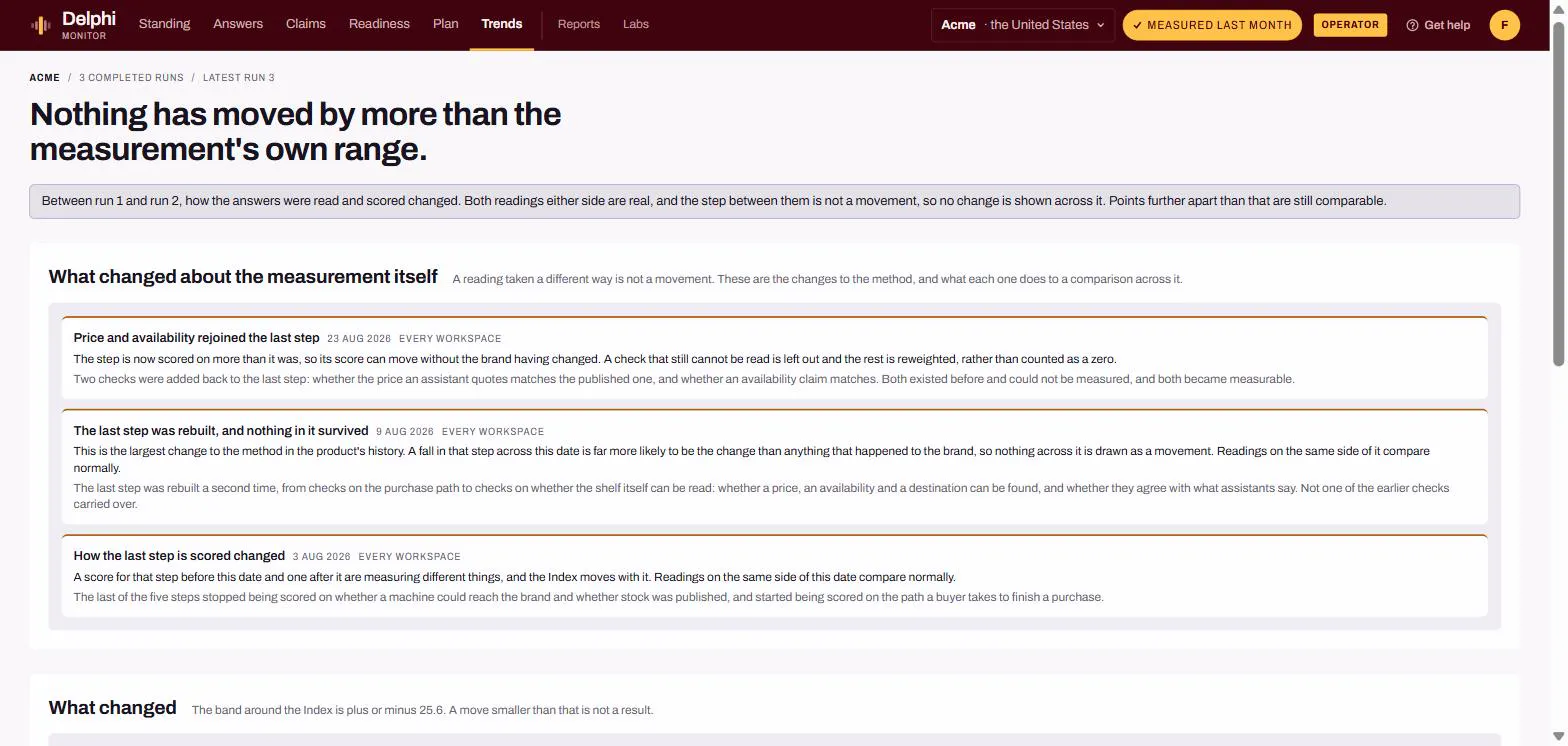Click the Delphi Monitor logo icon

click(41, 25)
